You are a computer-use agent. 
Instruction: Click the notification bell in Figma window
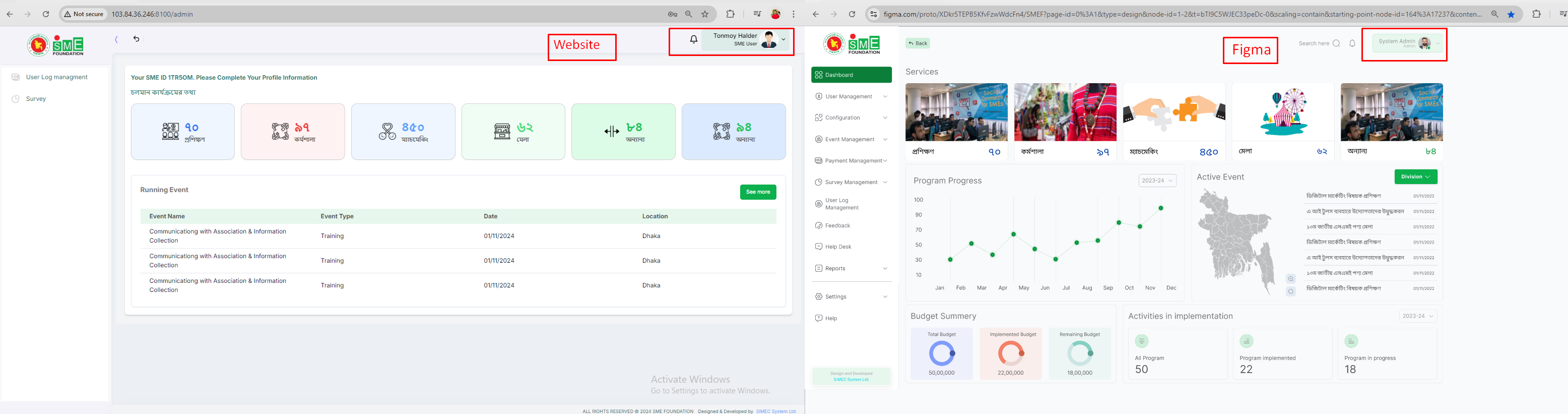[x=1352, y=43]
